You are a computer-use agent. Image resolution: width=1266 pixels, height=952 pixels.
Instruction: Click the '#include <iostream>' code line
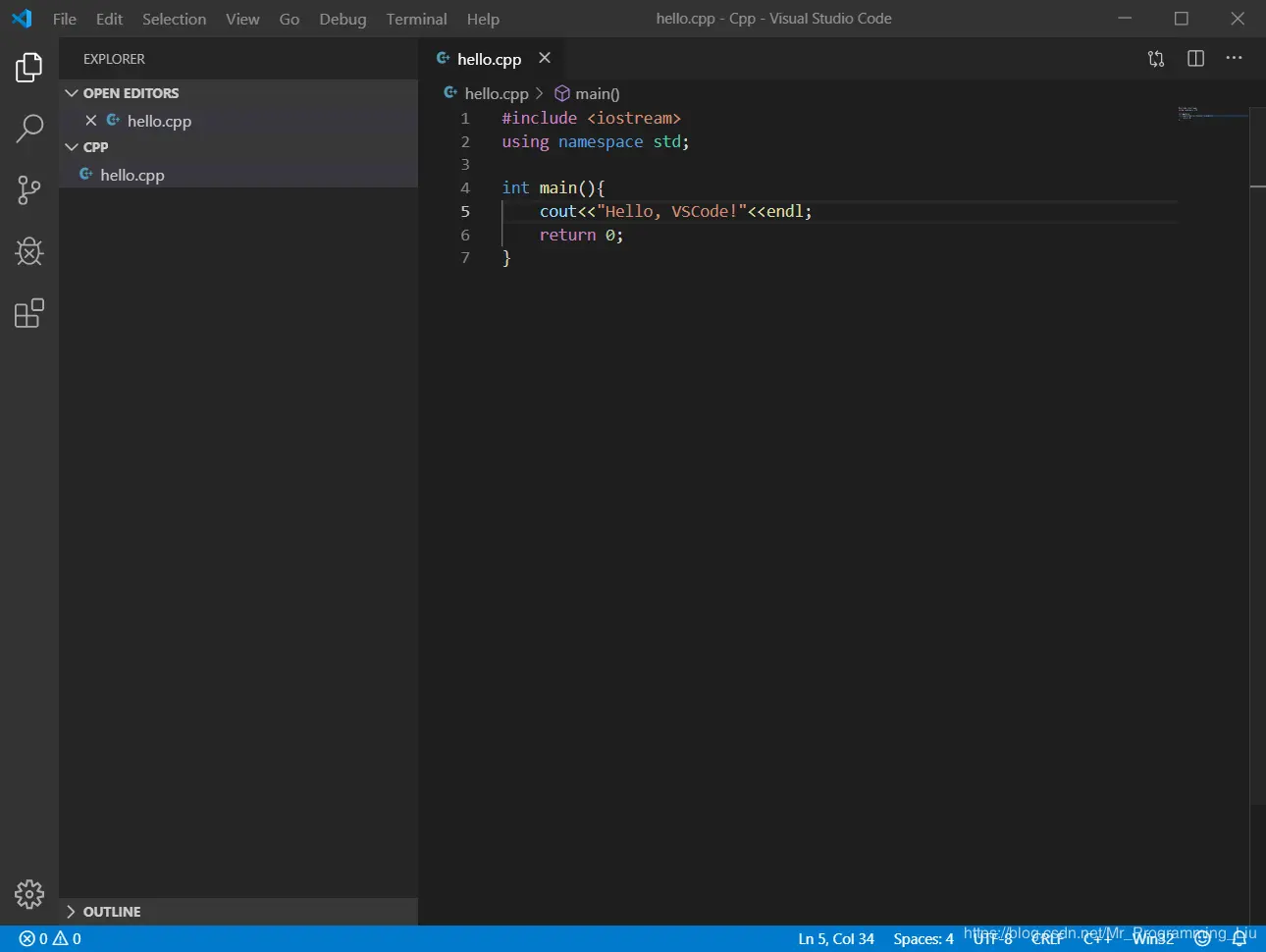[591, 118]
